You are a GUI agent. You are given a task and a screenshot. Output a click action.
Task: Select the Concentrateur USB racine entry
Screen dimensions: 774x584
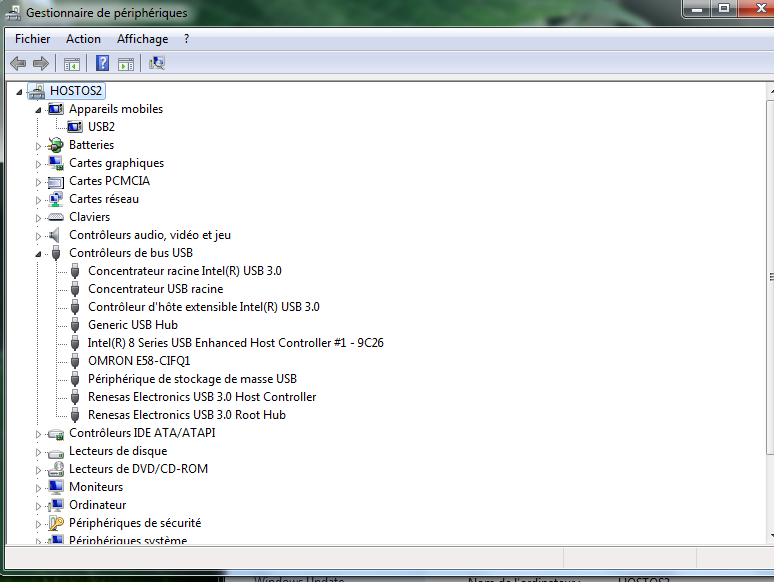coord(155,289)
